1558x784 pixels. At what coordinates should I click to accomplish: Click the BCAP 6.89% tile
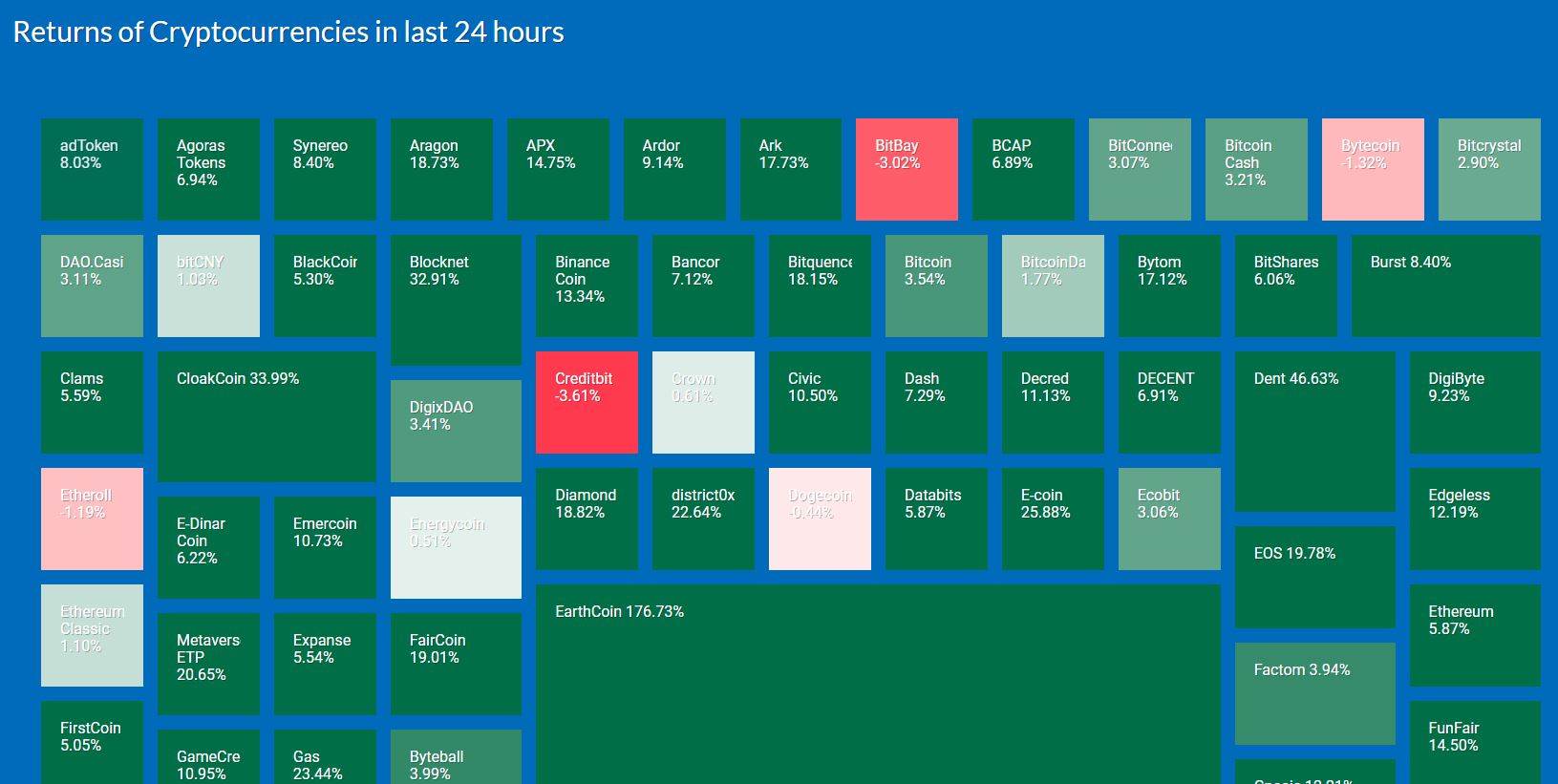tap(1023, 169)
